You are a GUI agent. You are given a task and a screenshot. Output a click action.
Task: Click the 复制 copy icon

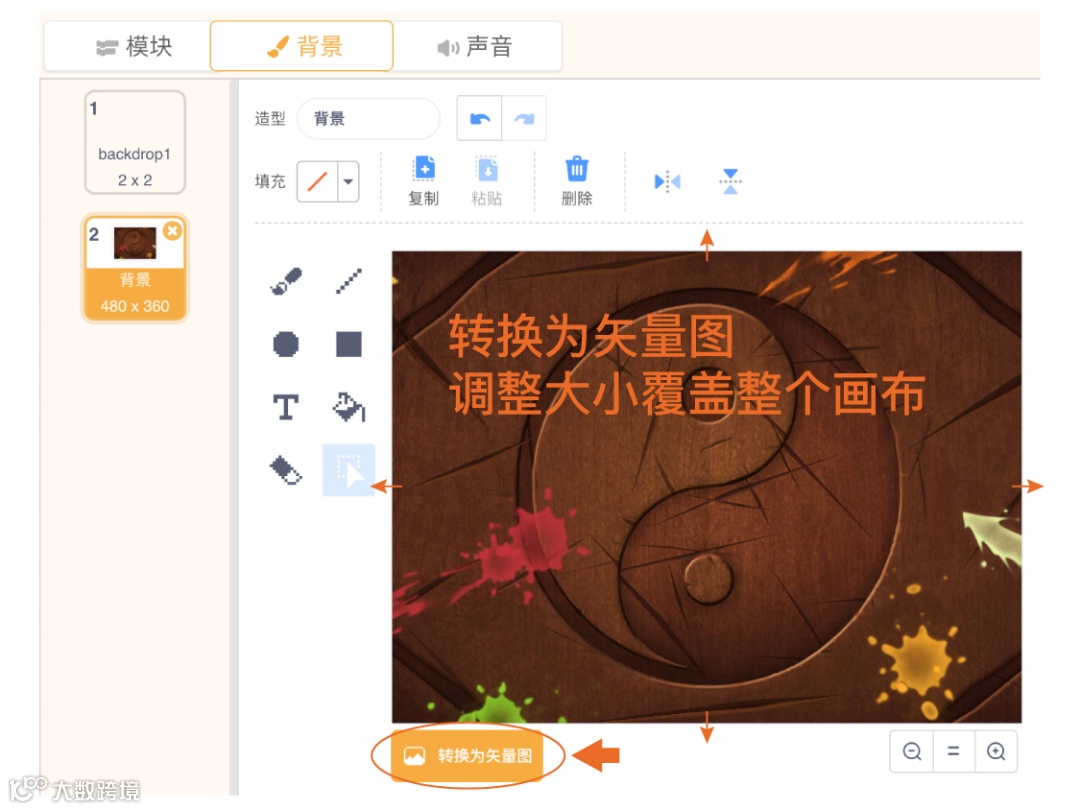(x=424, y=169)
